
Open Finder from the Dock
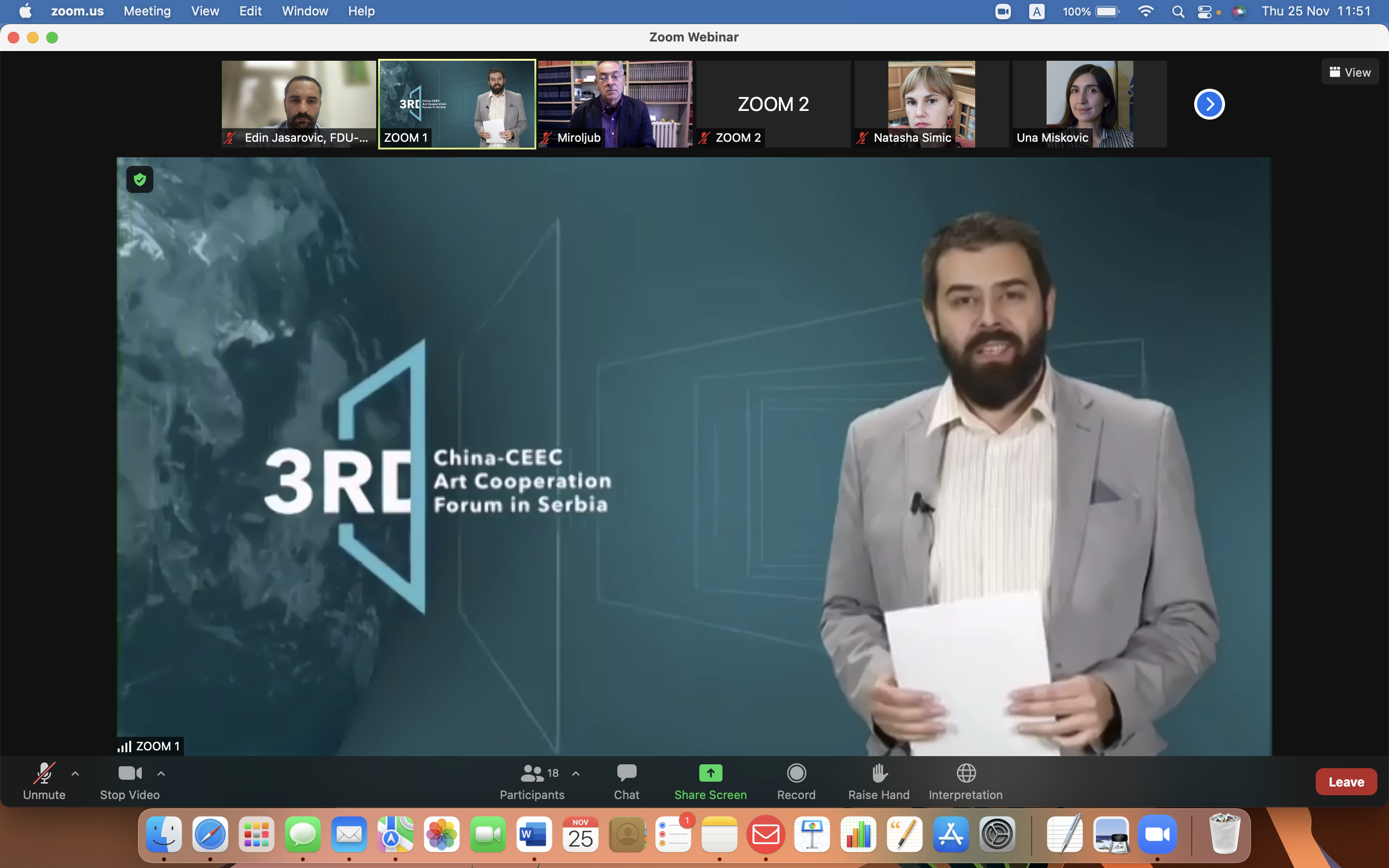164,834
